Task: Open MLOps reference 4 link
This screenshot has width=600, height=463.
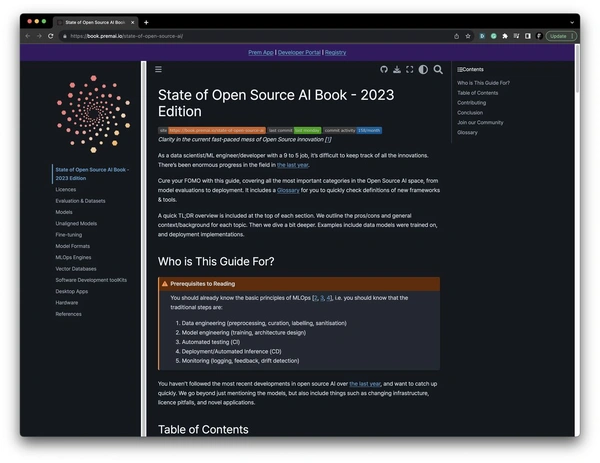Action: [x=329, y=298]
